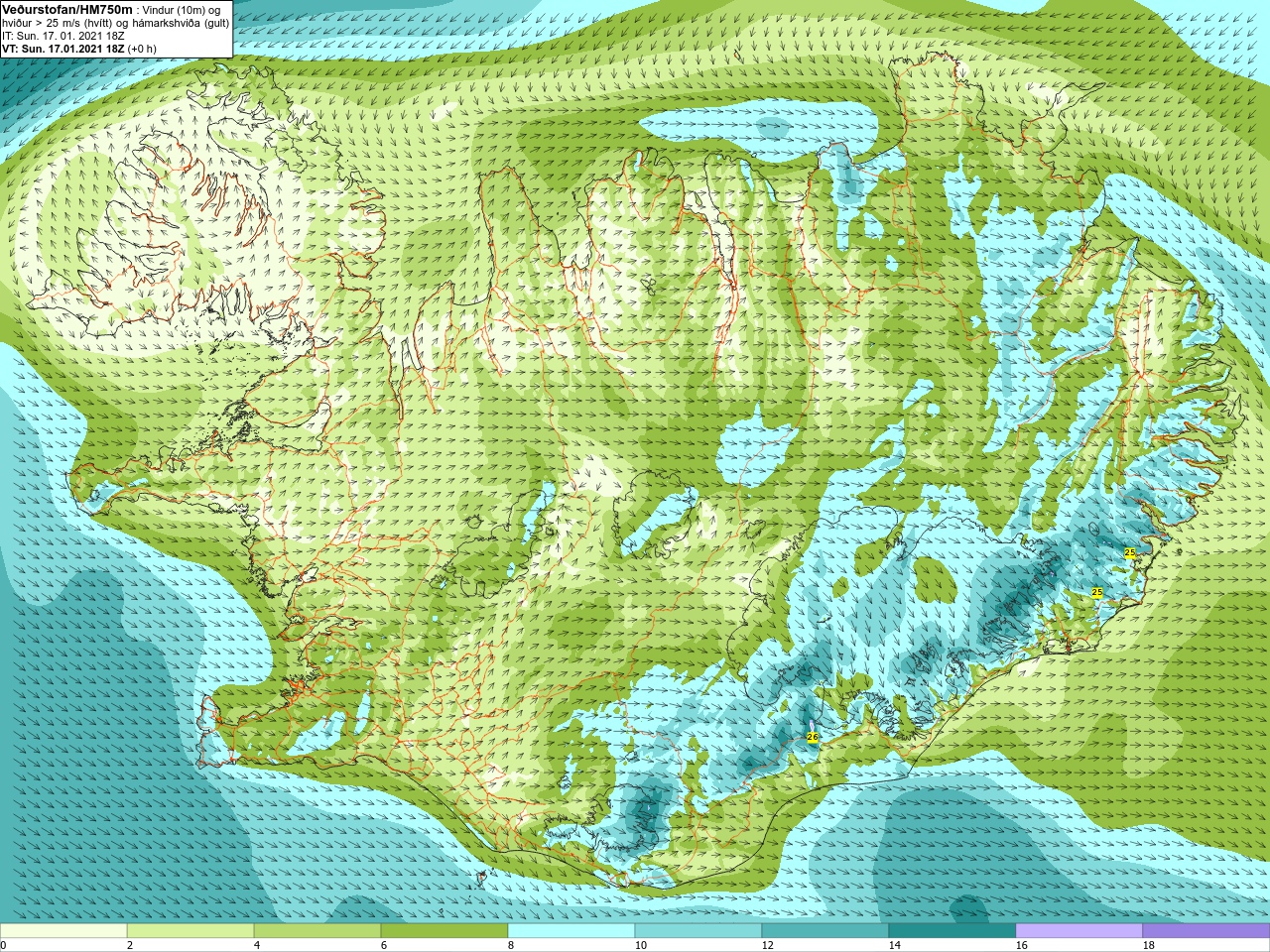Select the lavender 16–18 m/s legend swatch
This screenshot has height=952, width=1270.
tap(1079, 931)
